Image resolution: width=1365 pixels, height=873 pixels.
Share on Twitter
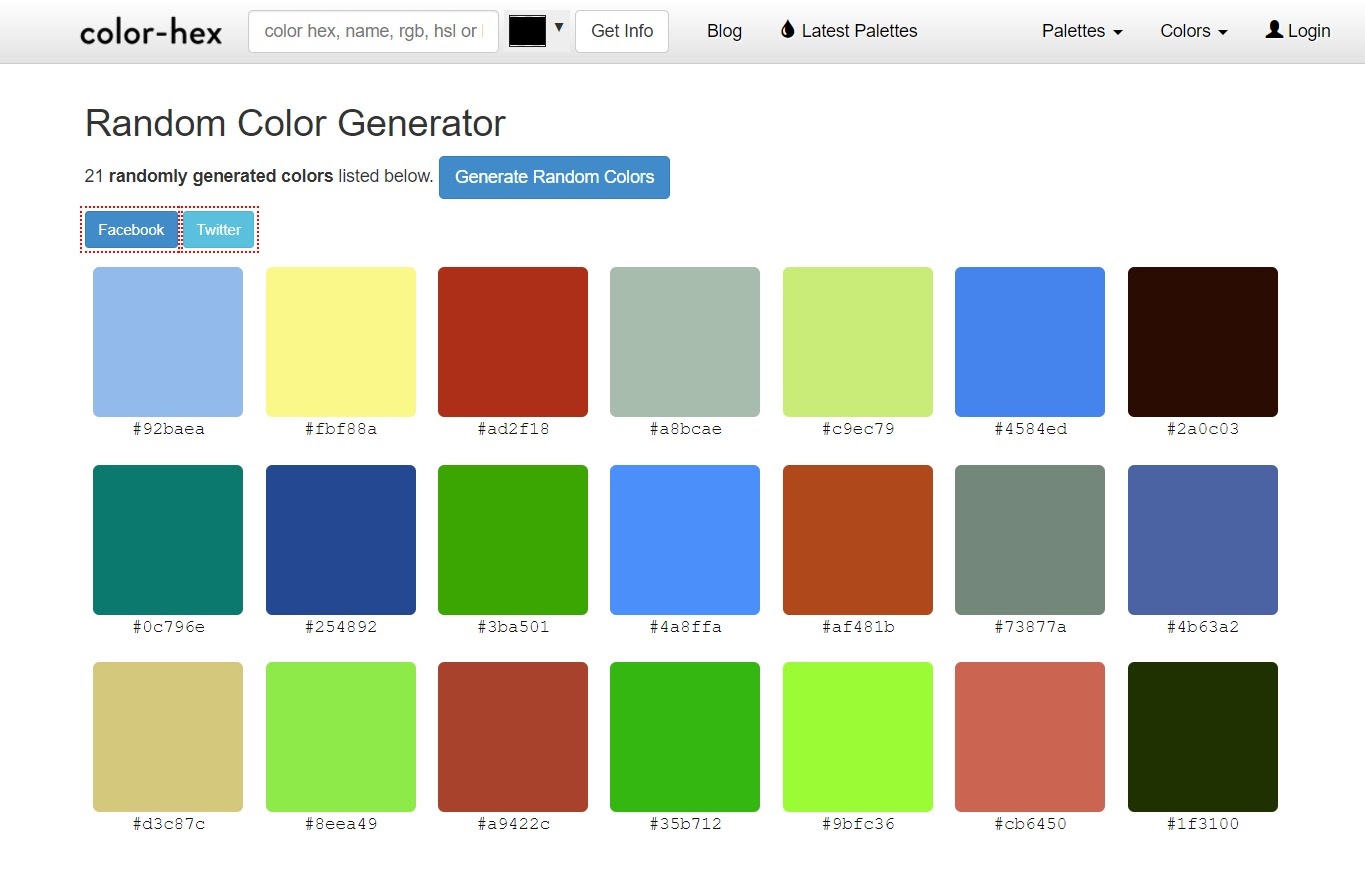218,229
